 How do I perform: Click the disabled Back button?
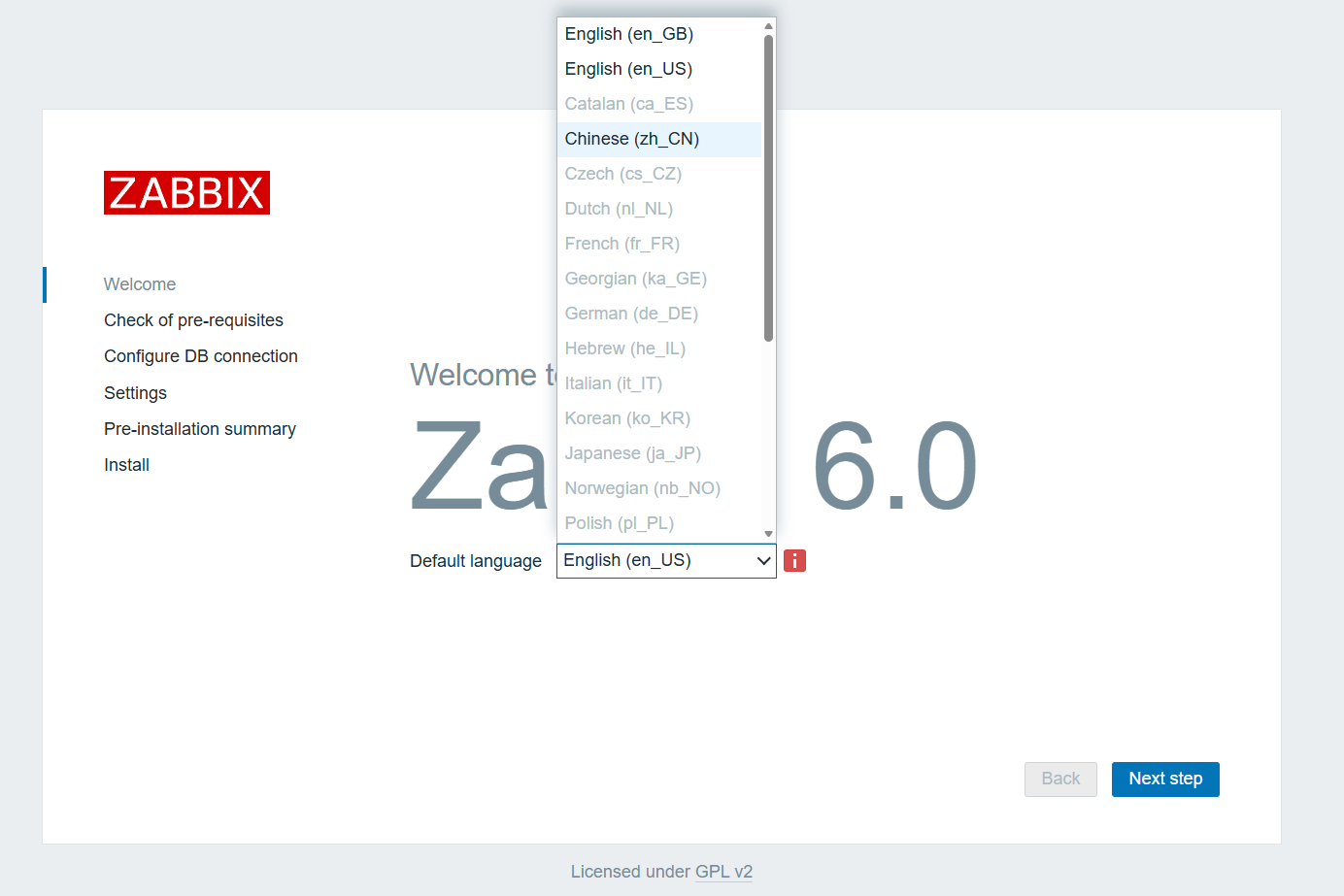pos(1060,780)
